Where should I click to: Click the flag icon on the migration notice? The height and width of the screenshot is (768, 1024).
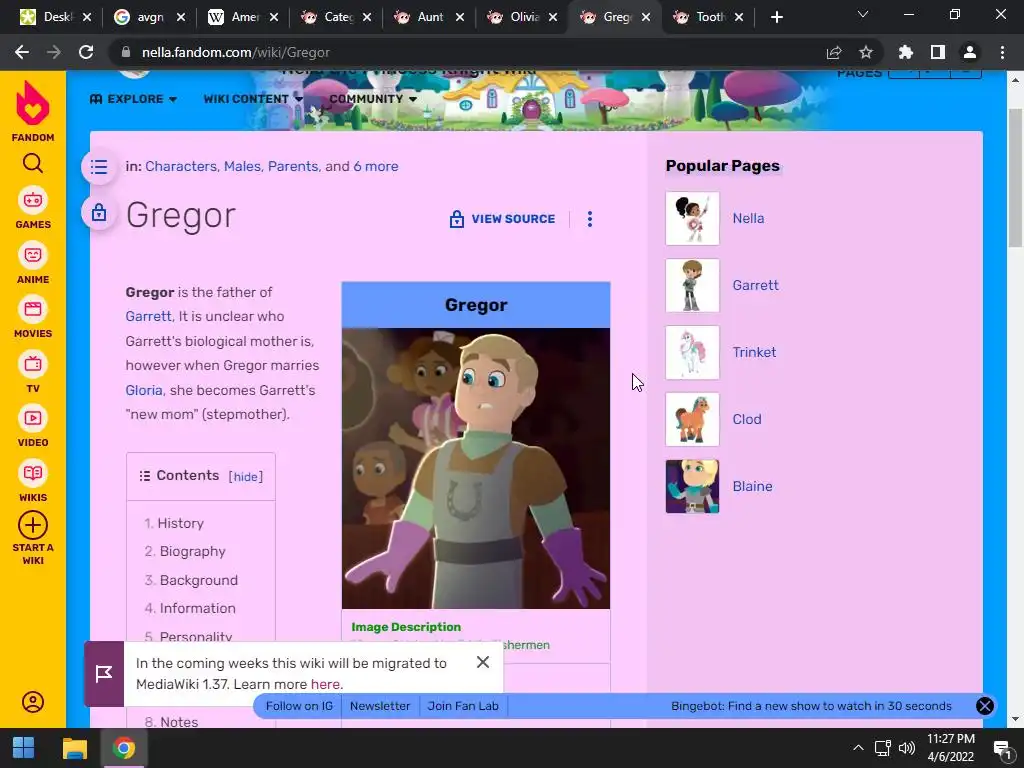104,674
